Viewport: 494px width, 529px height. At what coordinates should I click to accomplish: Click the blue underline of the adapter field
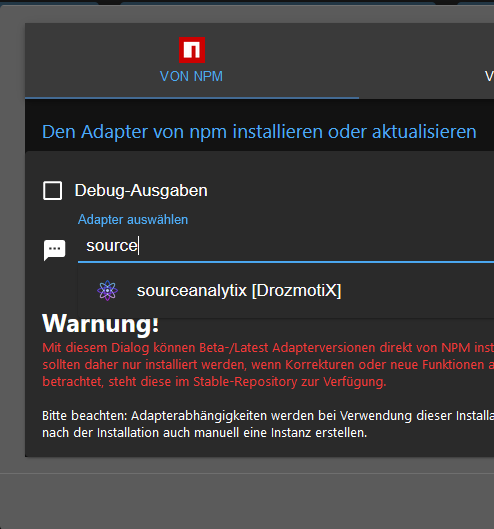click(x=286, y=261)
